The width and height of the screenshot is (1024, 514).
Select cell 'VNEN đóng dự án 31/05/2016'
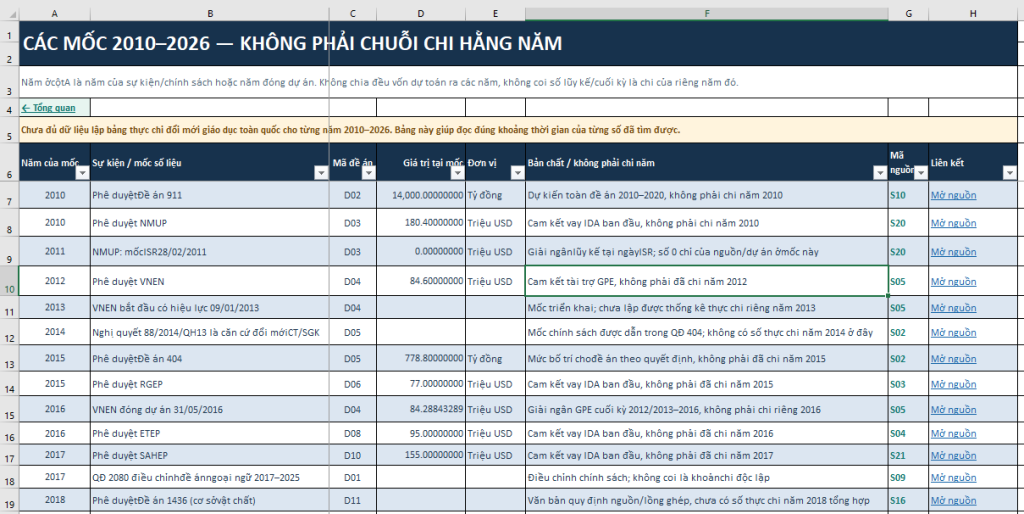(210, 410)
